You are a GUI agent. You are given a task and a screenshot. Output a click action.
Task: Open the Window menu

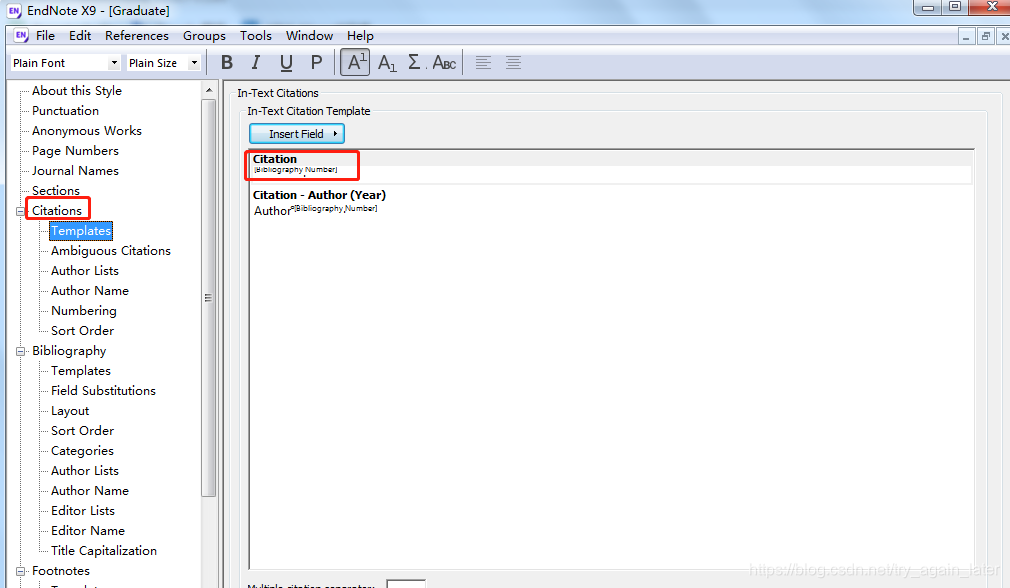point(309,35)
